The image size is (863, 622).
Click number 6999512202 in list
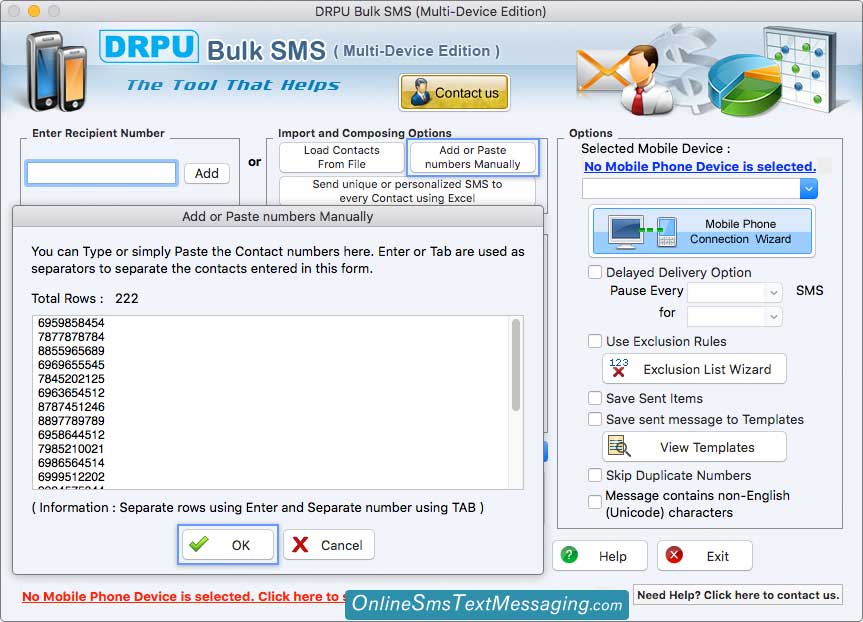(71, 477)
